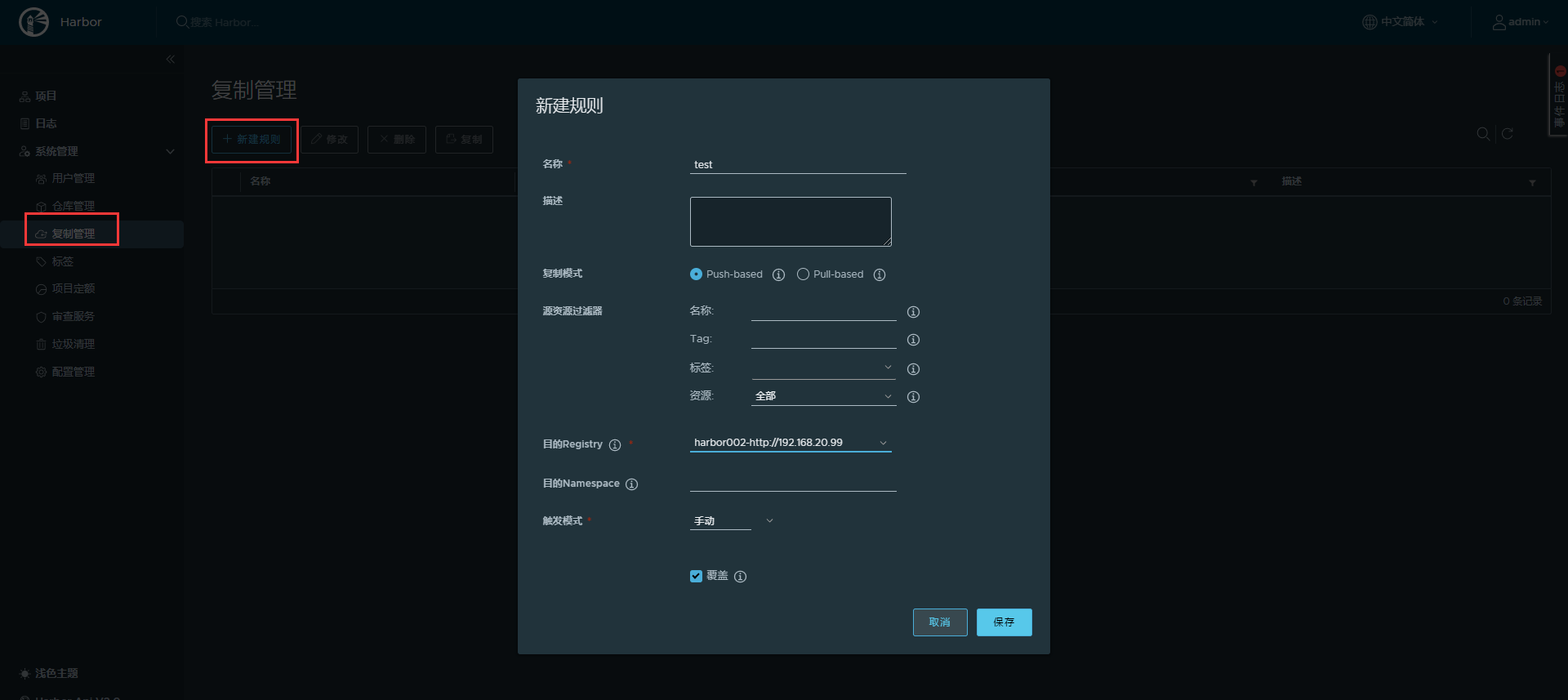The width and height of the screenshot is (1568, 700).
Task: Show info for the Tag filter
Action: (914, 340)
